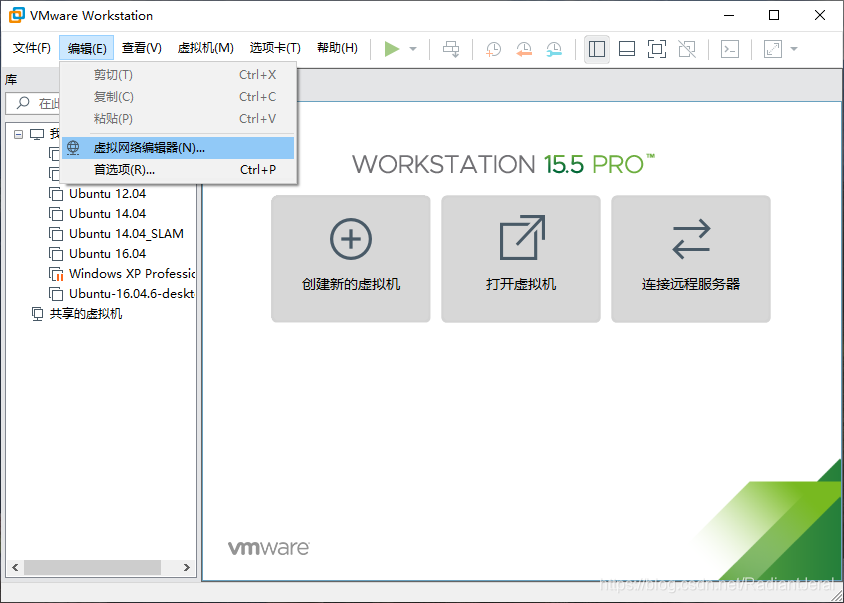This screenshot has width=844, height=603.
Task: Open the 文件(F) menu
Action: tap(32, 48)
